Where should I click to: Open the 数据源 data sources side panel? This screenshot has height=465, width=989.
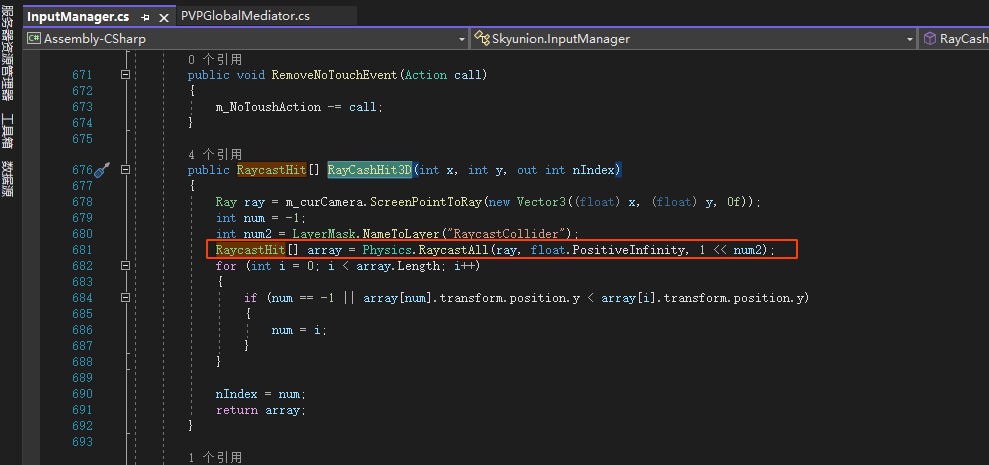(8, 176)
